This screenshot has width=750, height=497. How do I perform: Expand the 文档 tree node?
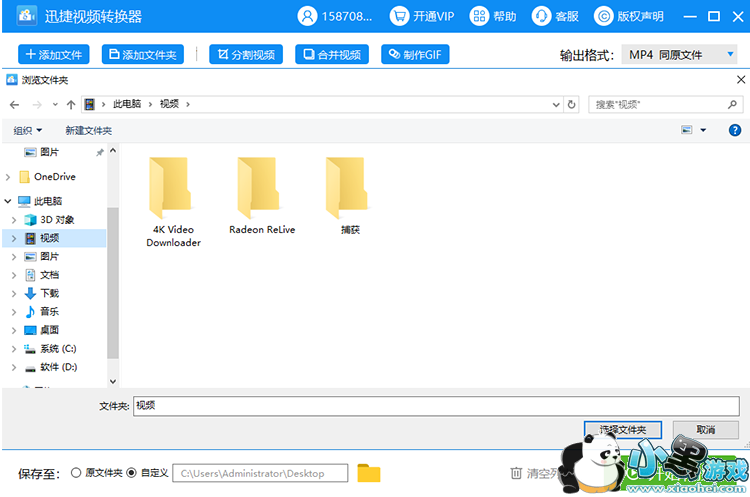point(14,276)
